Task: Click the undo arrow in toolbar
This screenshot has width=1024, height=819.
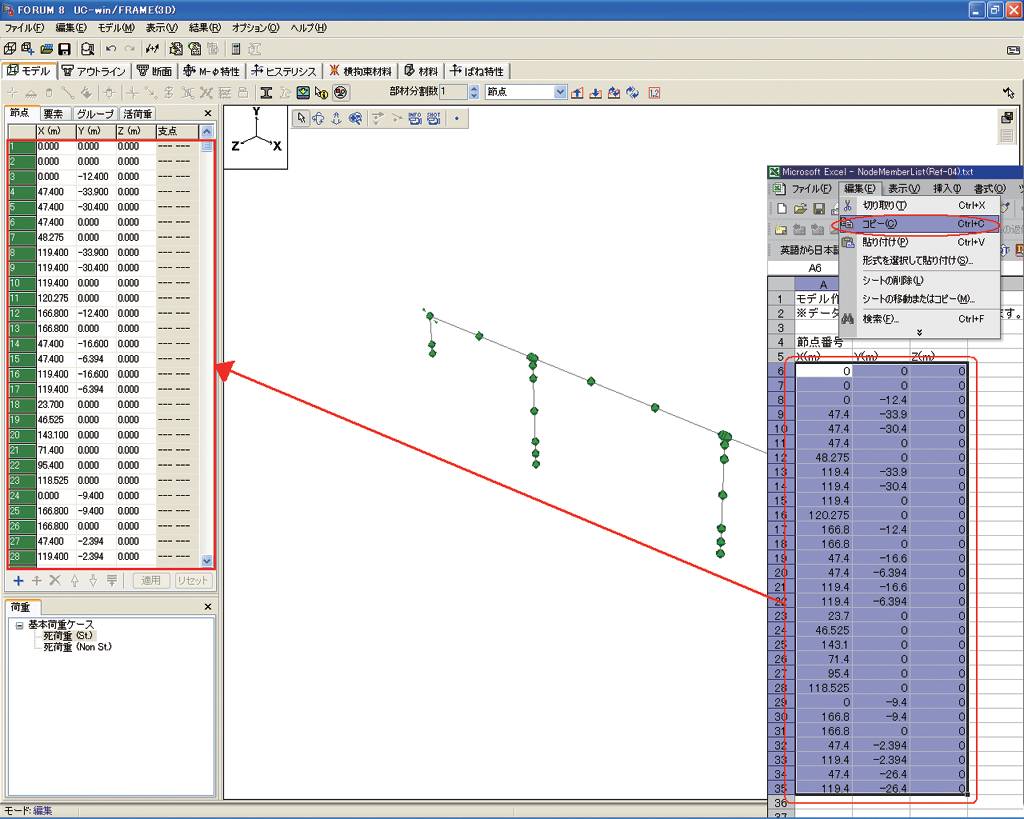Action: click(x=110, y=48)
